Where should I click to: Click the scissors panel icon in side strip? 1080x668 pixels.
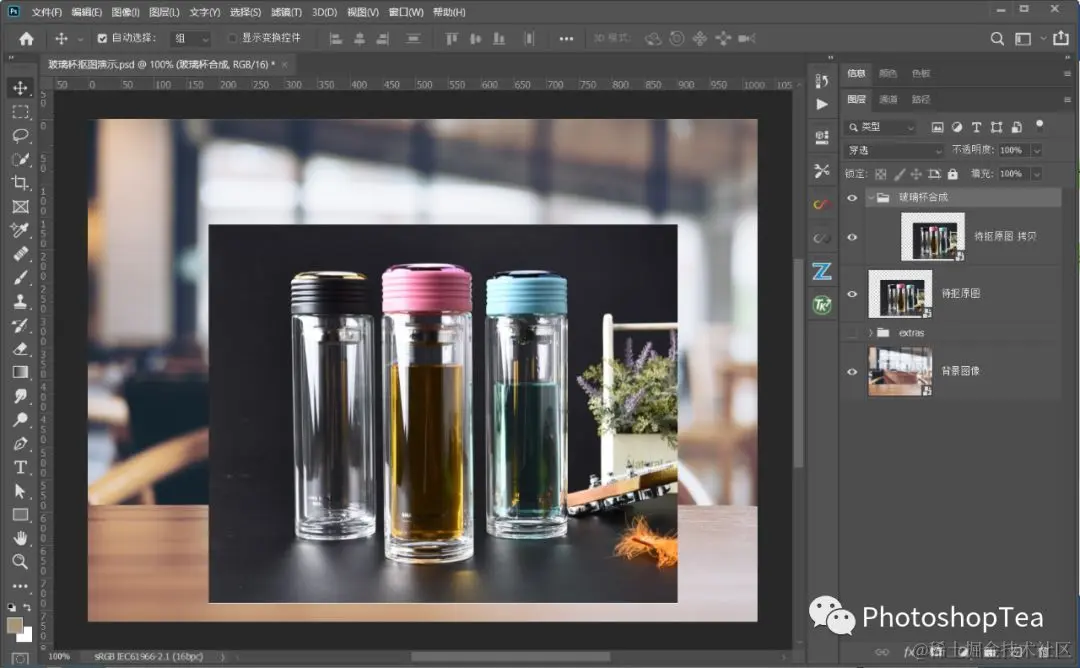[x=822, y=171]
